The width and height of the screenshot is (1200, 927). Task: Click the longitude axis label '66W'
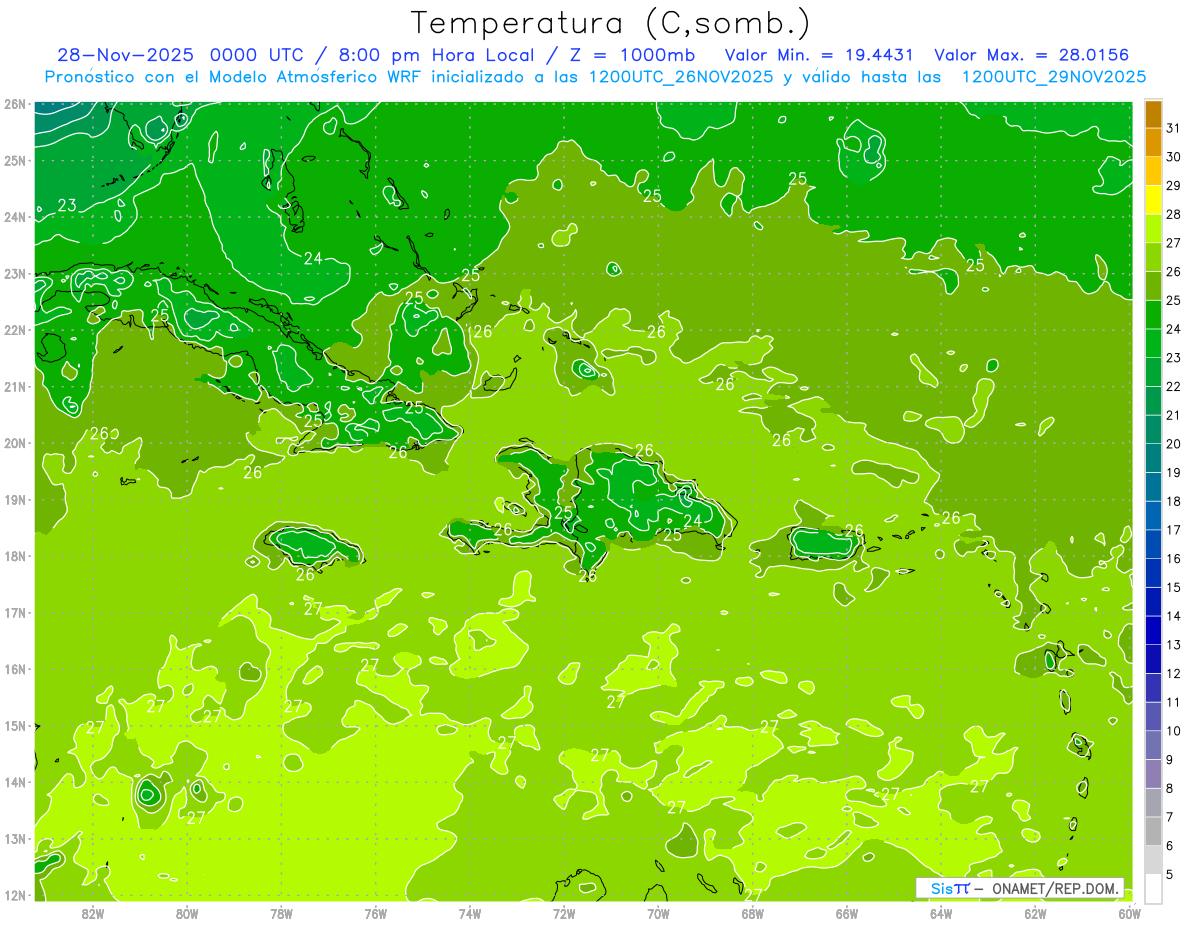(x=847, y=913)
